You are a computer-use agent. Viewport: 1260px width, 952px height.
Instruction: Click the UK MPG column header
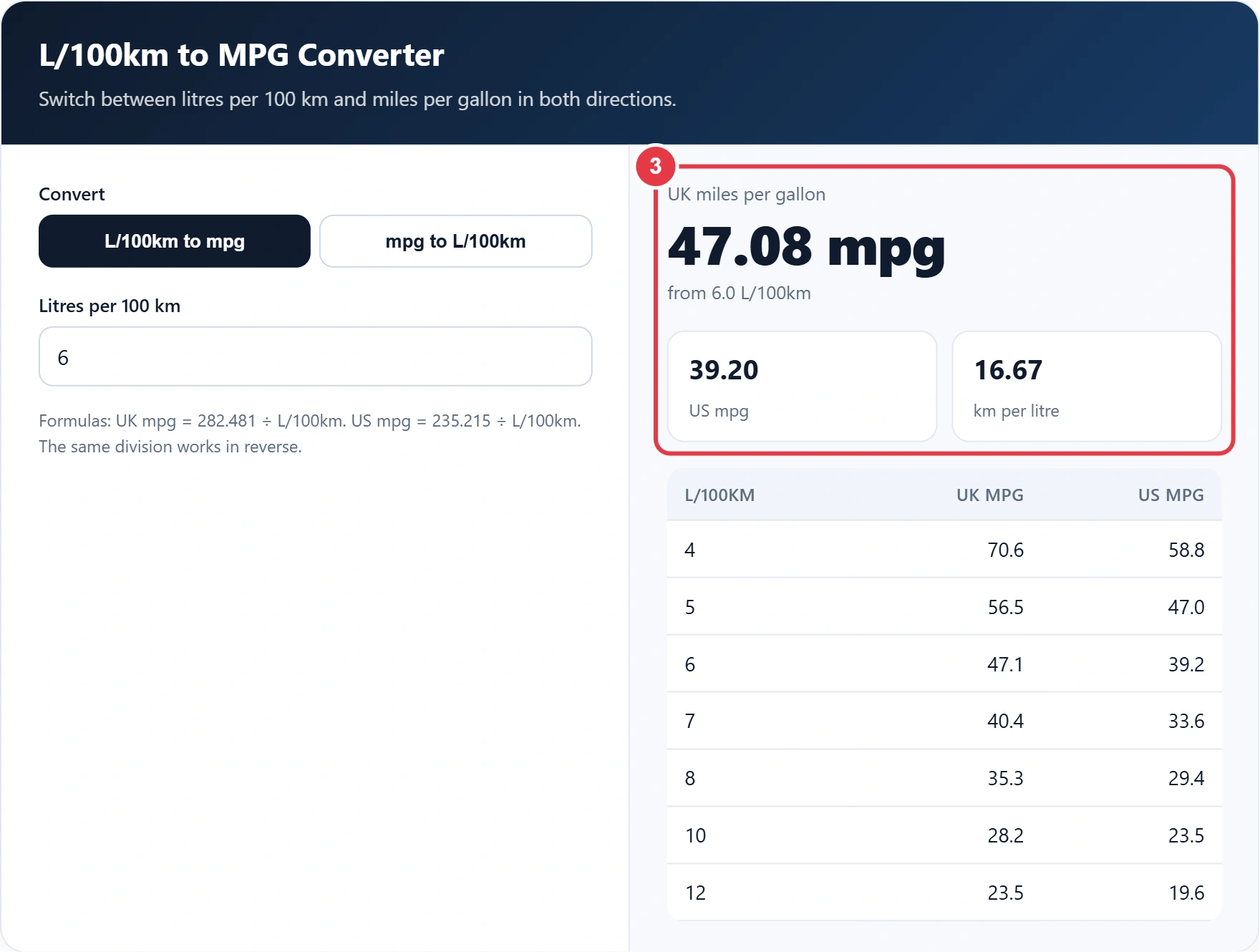(989, 495)
